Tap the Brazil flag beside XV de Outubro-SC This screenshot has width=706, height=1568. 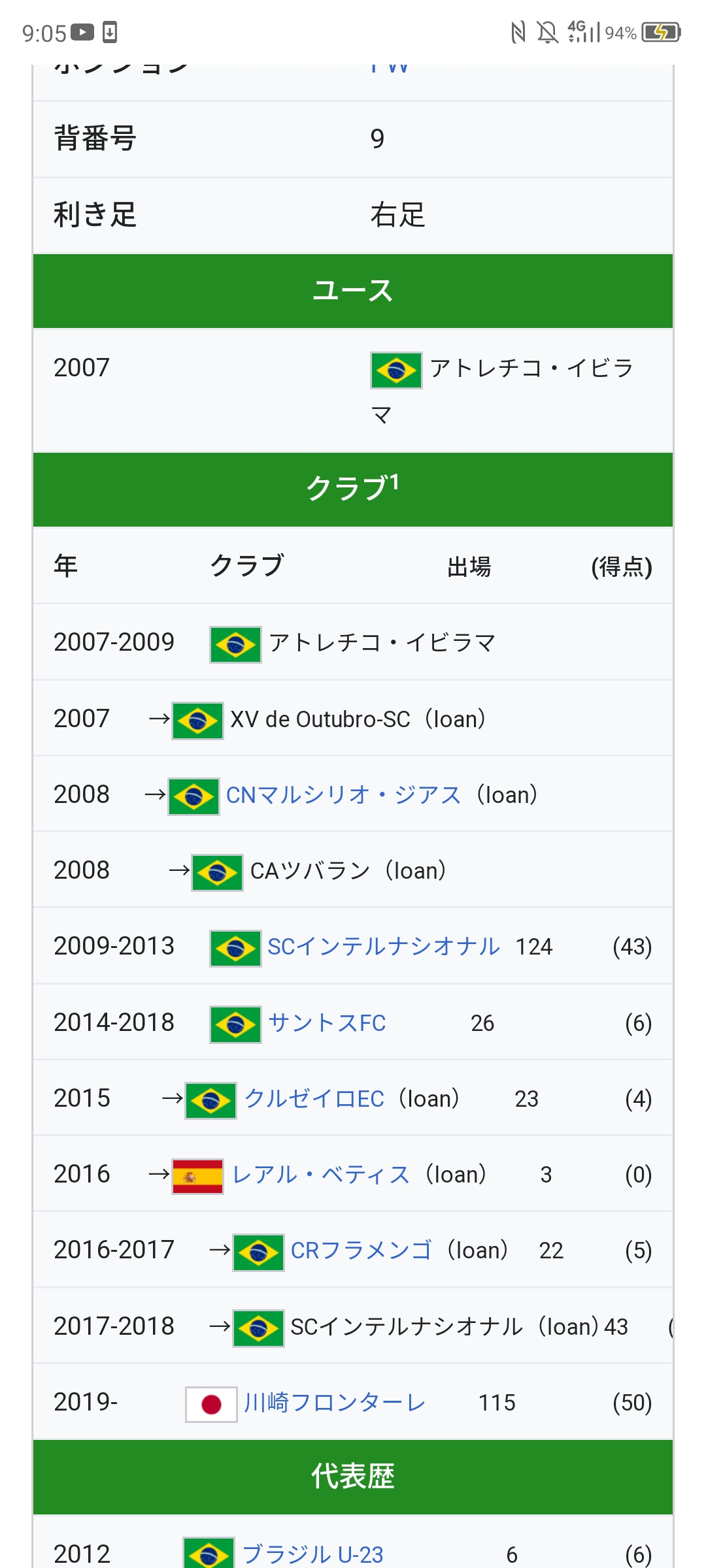tap(197, 721)
